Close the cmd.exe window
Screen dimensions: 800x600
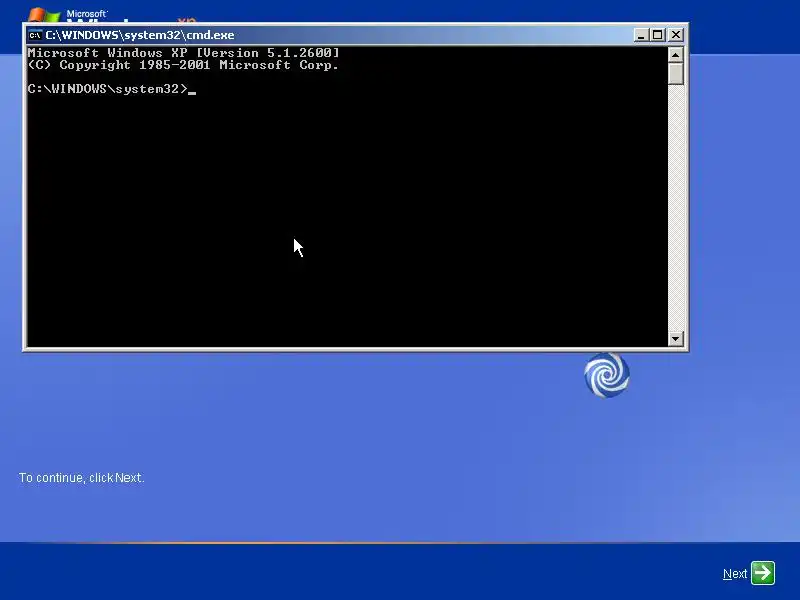tap(676, 35)
